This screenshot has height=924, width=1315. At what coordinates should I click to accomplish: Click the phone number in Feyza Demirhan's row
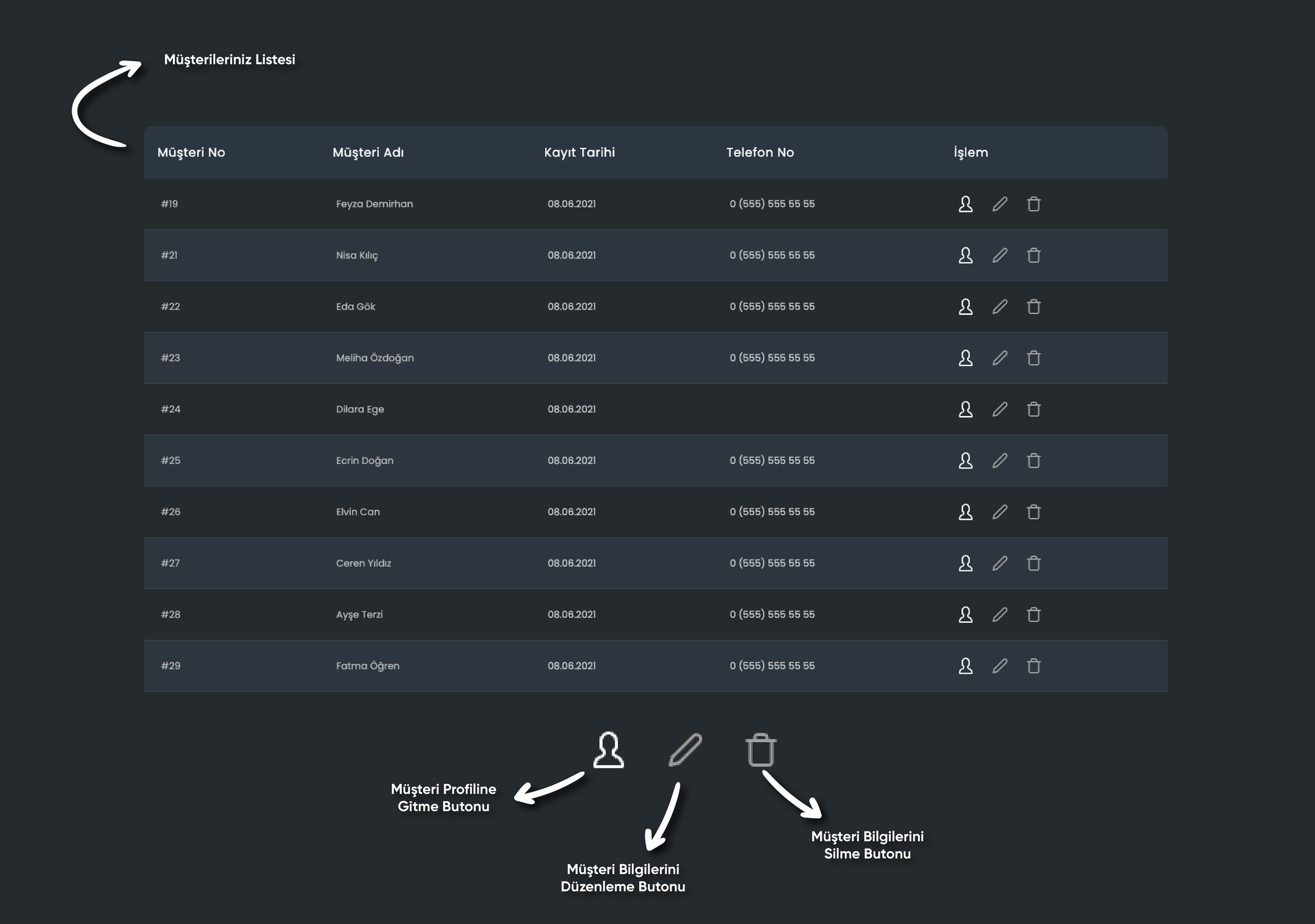(772, 204)
